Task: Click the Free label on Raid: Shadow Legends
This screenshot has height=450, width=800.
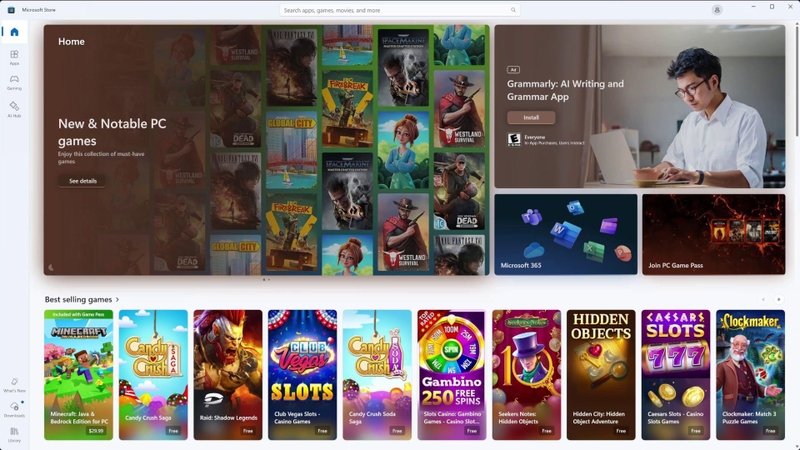Action: [248, 431]
